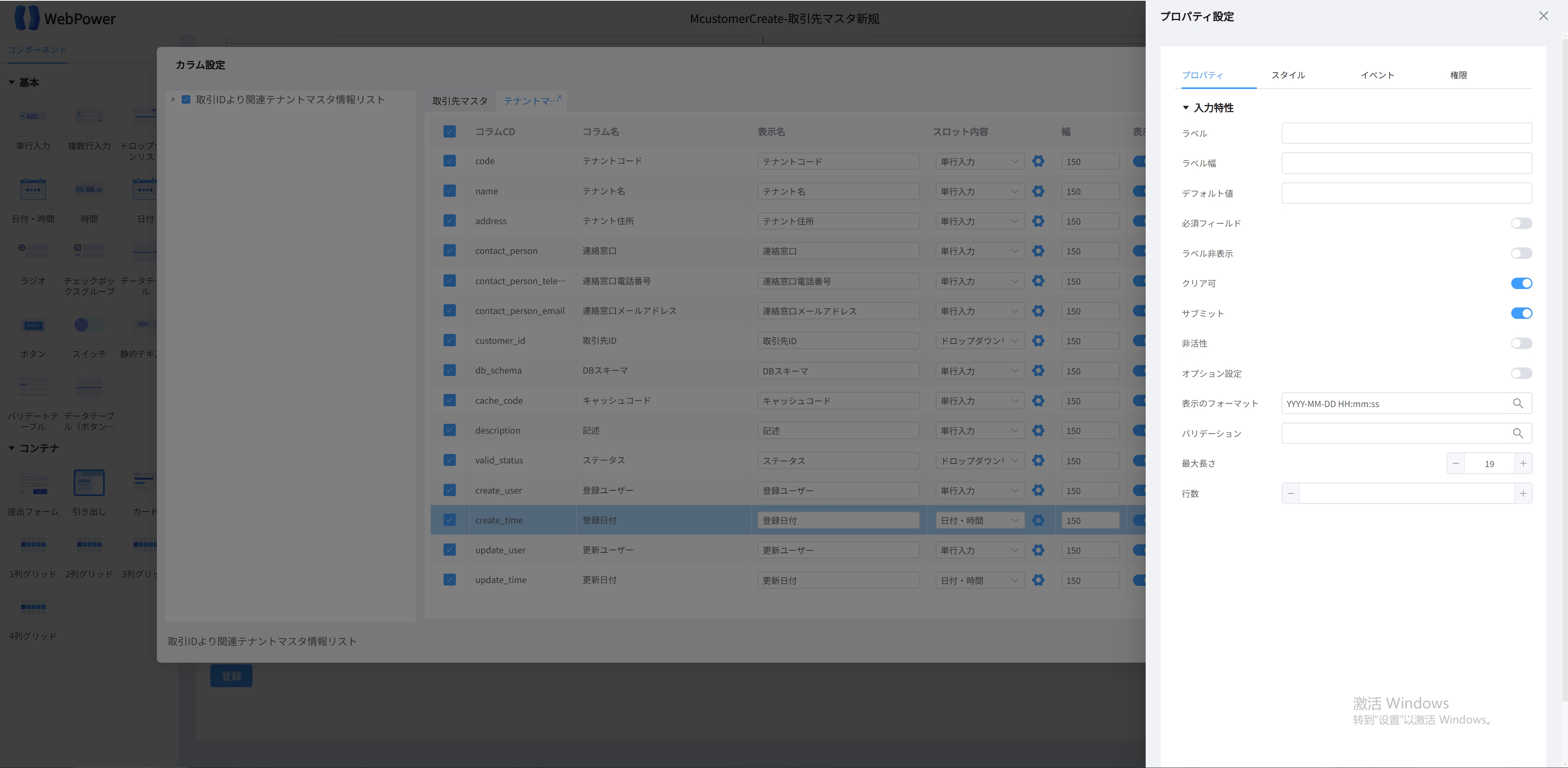Click the WebPower logo
1568x768 pixels.
click(65, 18)
